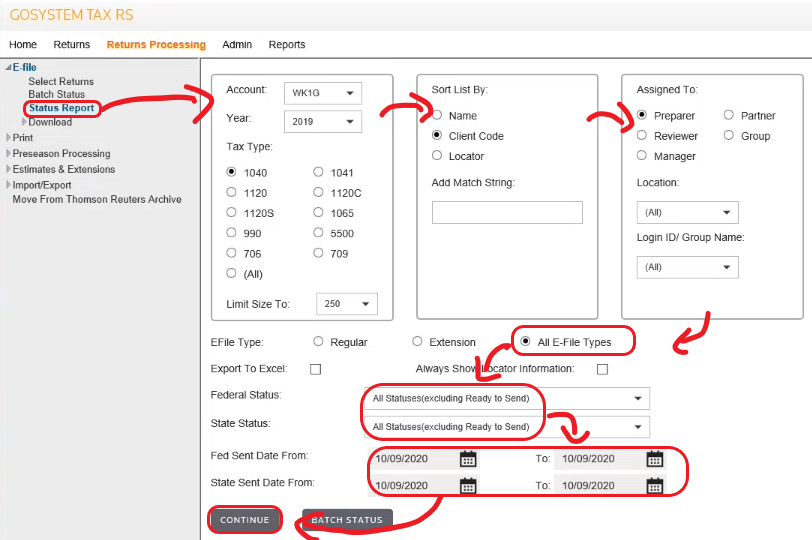The width and height of the screenshot is (812, 540).
Task: Open the Returns menu
Action: [71, 45]
